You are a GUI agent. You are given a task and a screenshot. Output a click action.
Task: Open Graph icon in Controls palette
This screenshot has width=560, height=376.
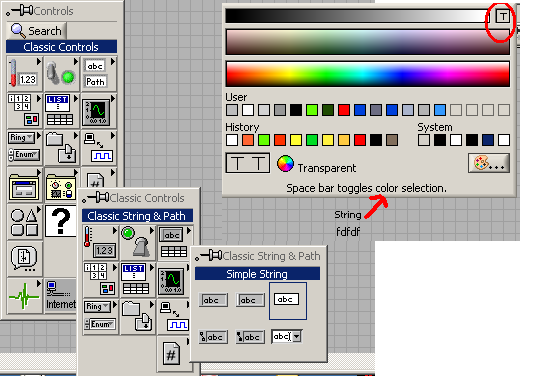pyautogui.click(x=99, y=111)
